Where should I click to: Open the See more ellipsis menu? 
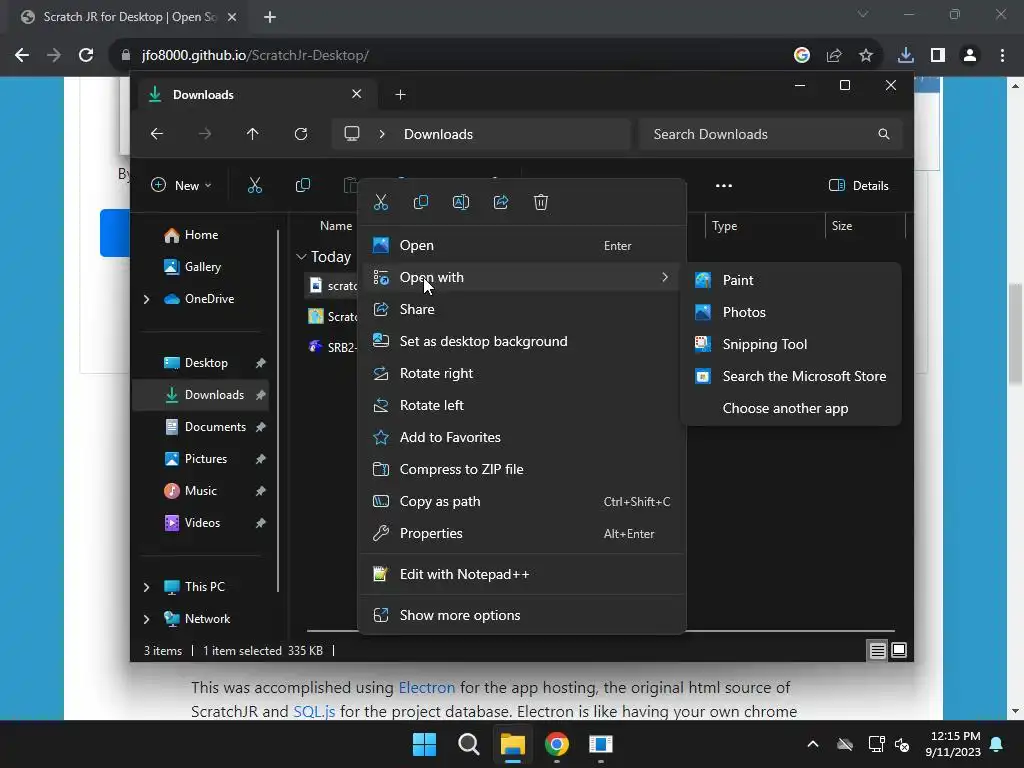(724, 185)
